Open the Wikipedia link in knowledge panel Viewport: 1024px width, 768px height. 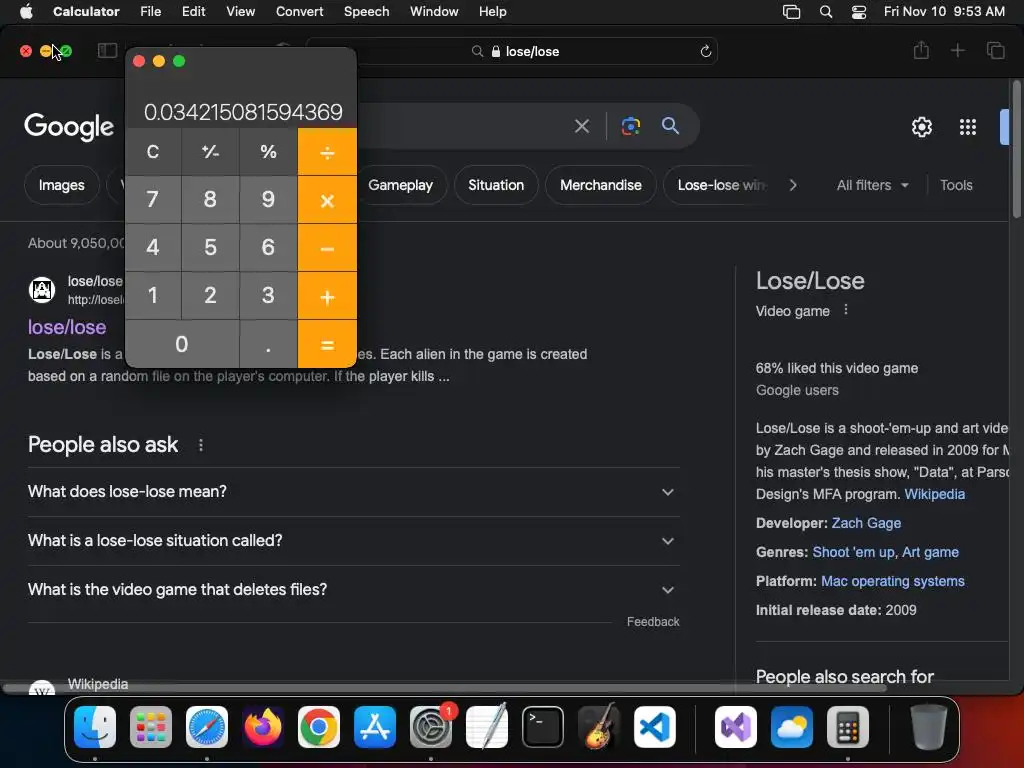coord(935,494)
